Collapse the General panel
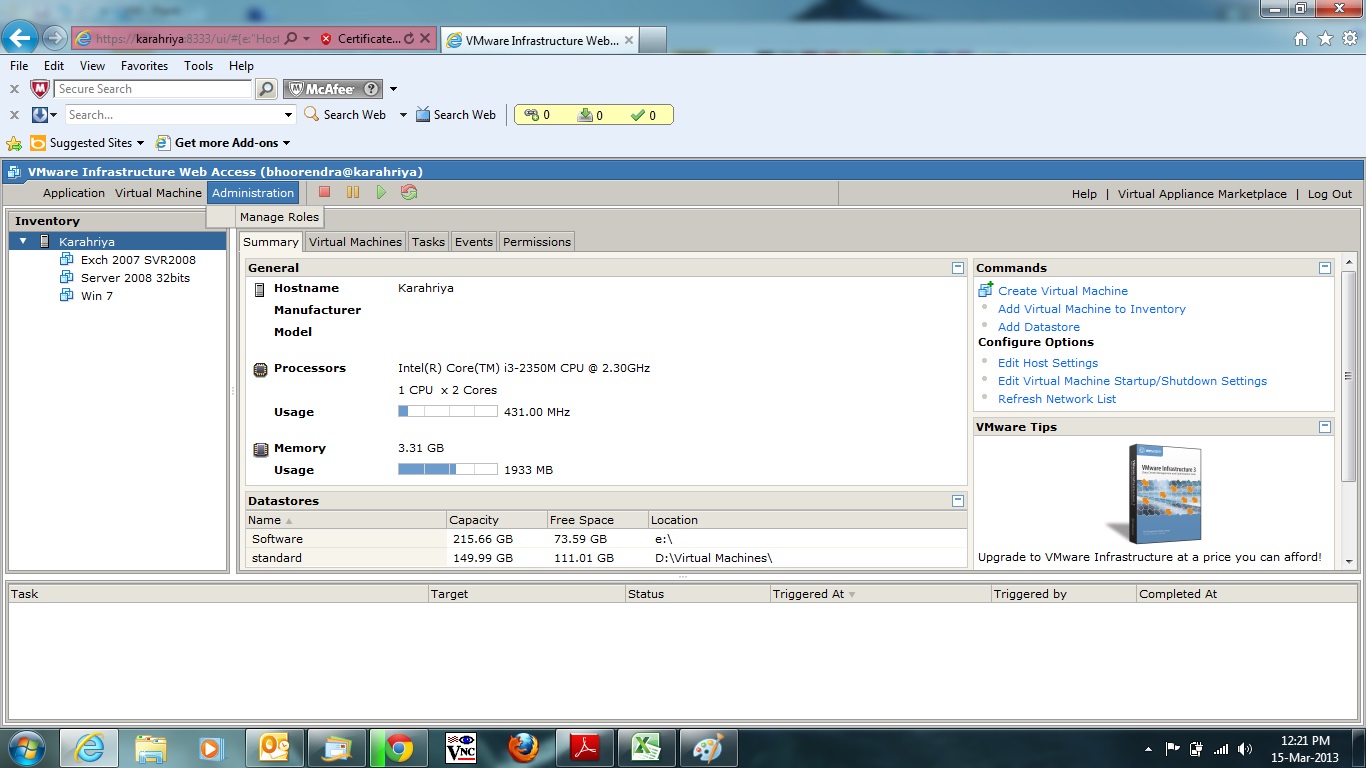Screen dimensions: 1366x768 [x=958, y=268]
